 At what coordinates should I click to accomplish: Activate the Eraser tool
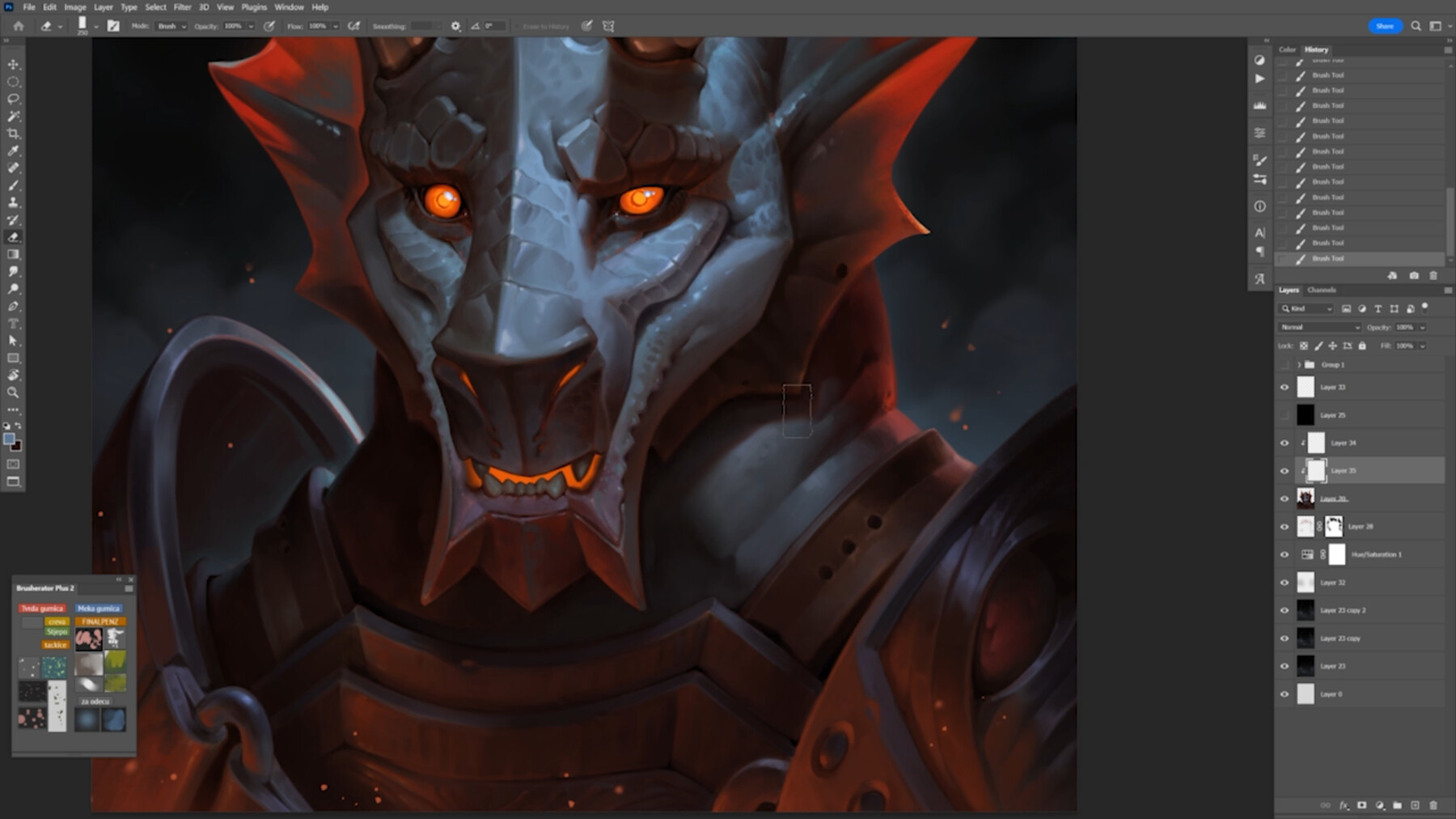point(13,237)
